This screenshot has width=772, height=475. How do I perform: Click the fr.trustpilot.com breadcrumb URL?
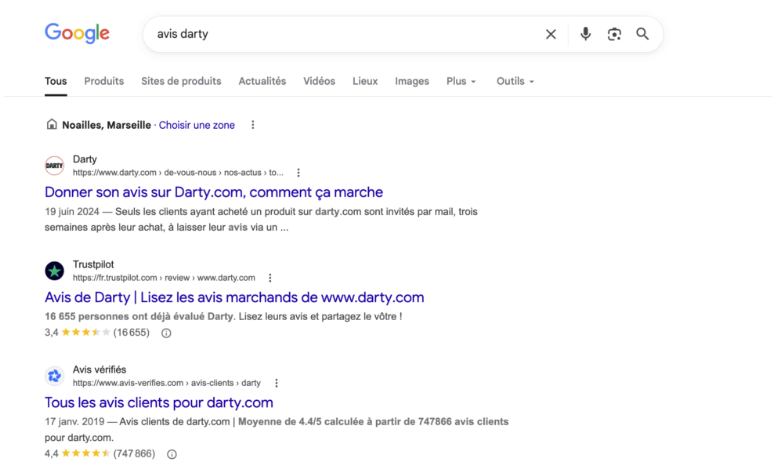(164, 278)
